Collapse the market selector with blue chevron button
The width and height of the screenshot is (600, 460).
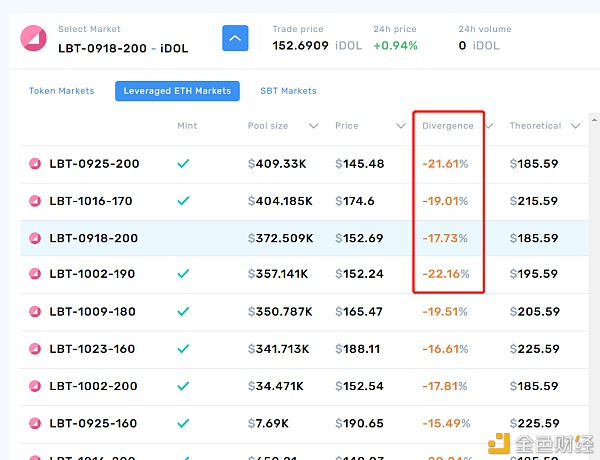point(235,40)
